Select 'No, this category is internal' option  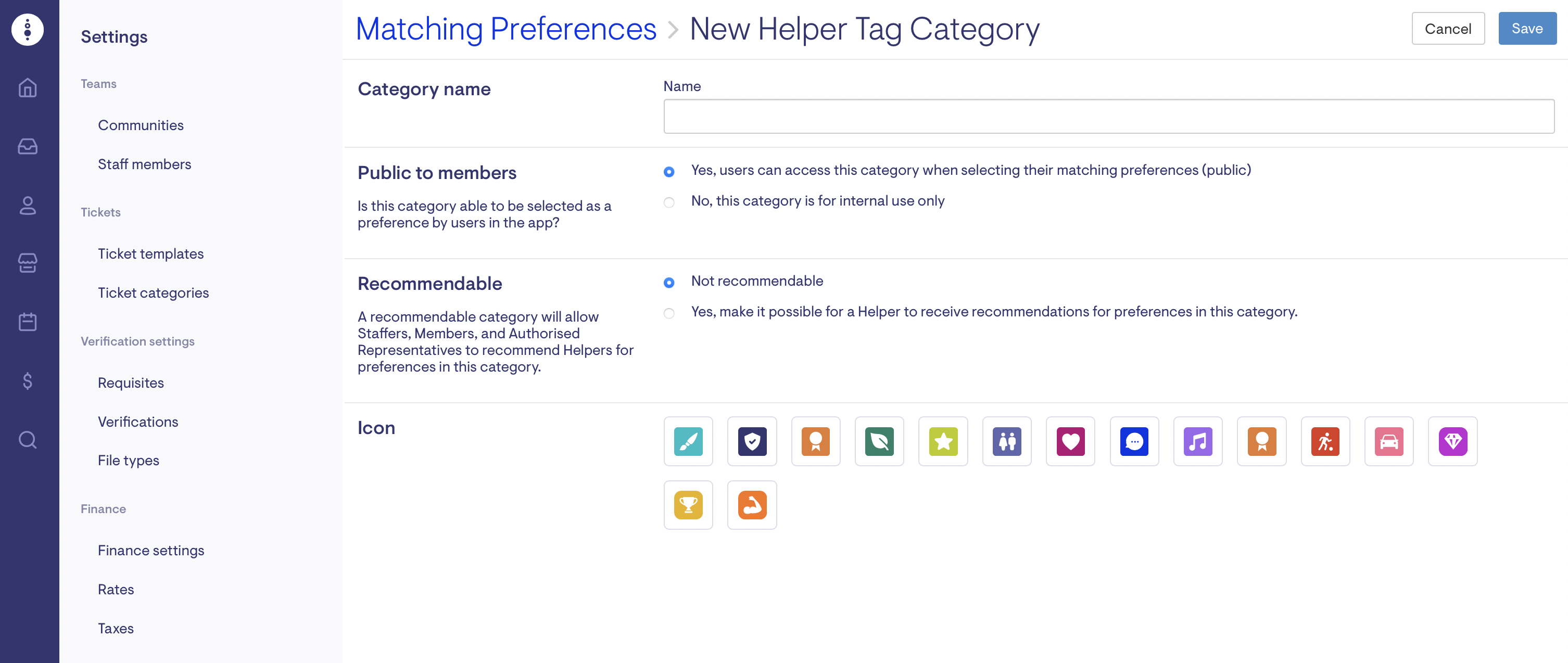(x=669, y=202)
